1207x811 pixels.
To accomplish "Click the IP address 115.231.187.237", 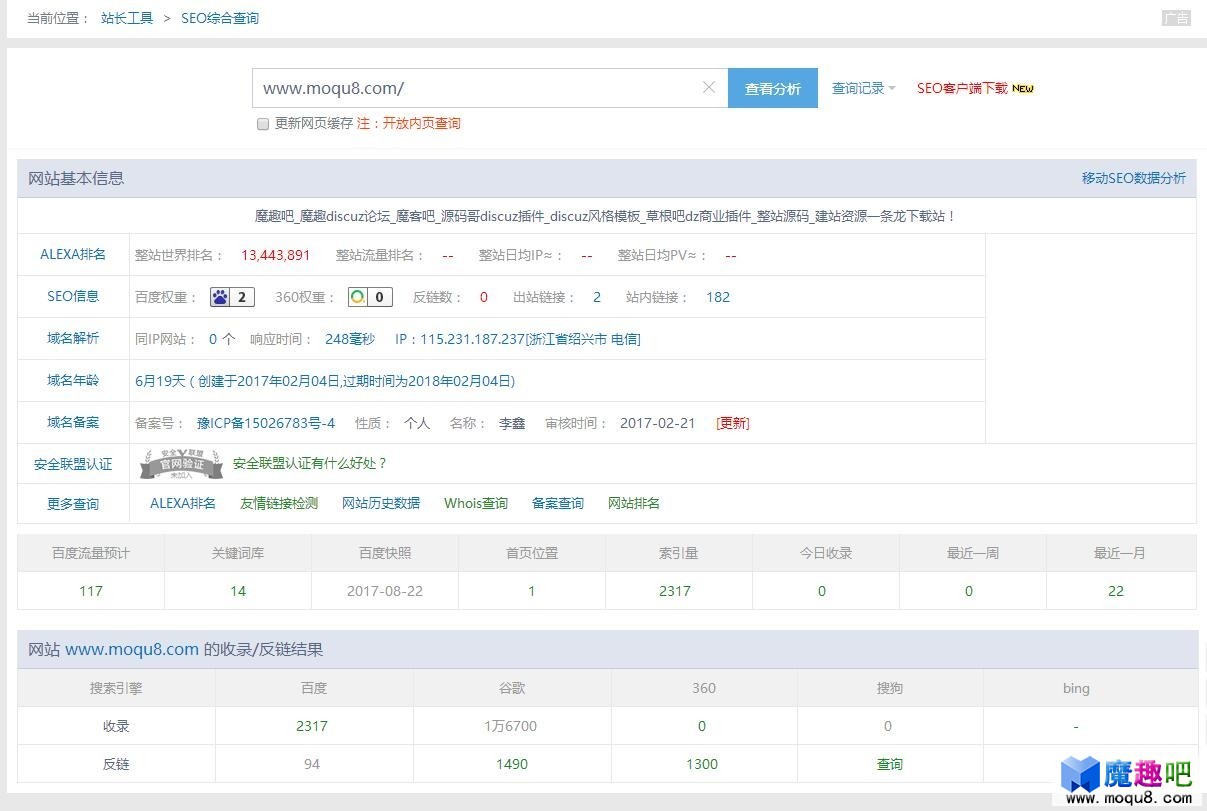I will point(472,339).
